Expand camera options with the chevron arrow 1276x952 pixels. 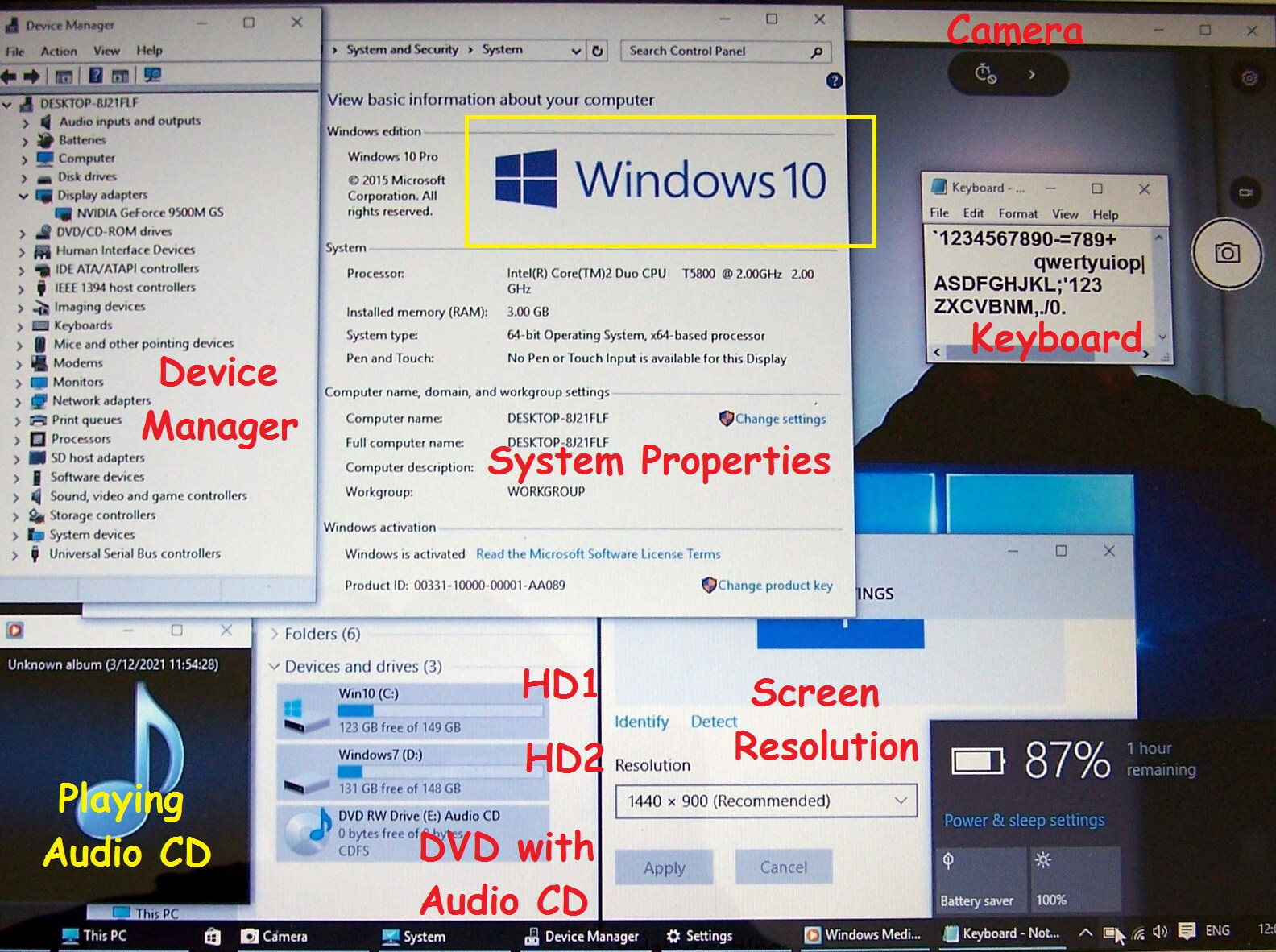point(1032,74)
